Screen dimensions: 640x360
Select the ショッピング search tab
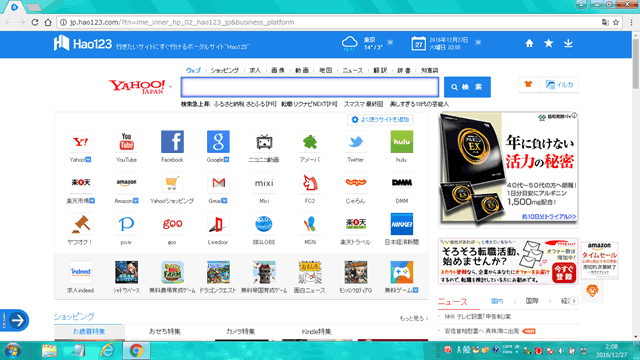(225, 70)
